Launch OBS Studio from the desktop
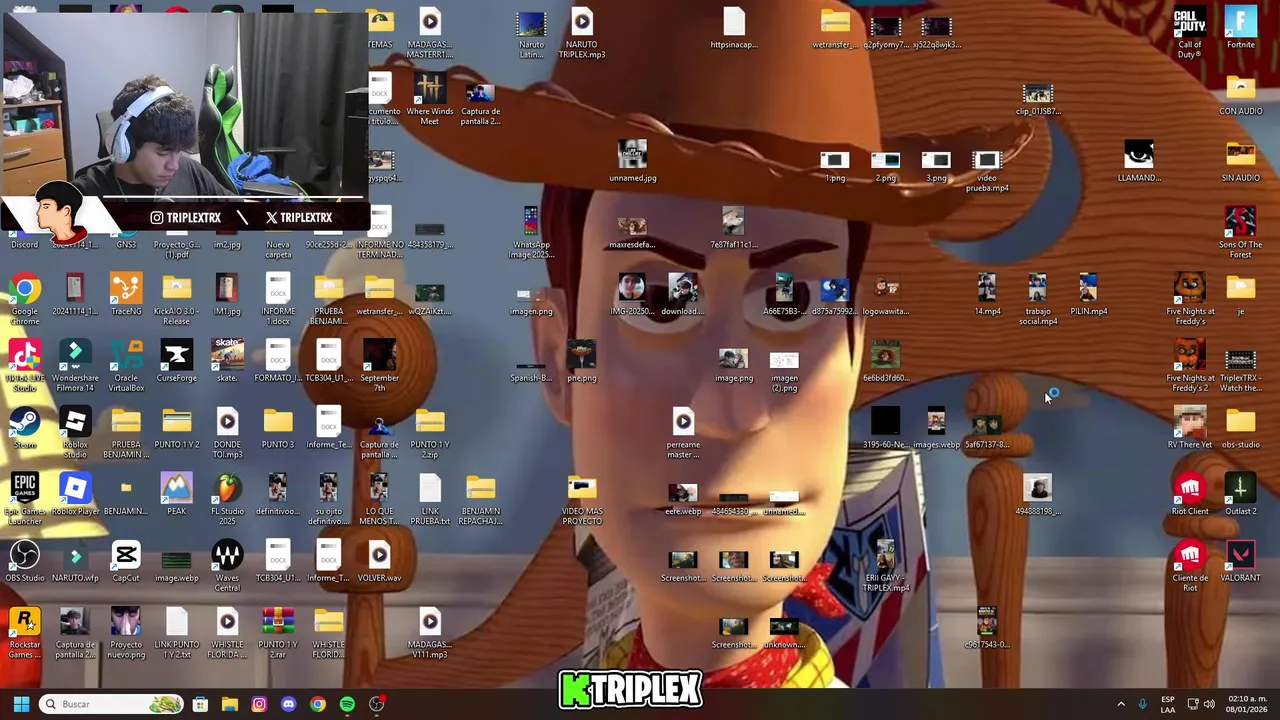 [x=25, y=561]
